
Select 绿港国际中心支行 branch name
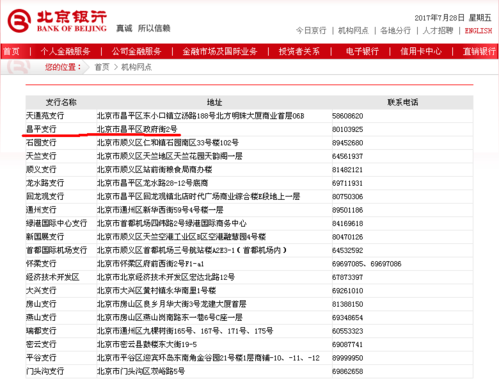[x=56, y=223]
